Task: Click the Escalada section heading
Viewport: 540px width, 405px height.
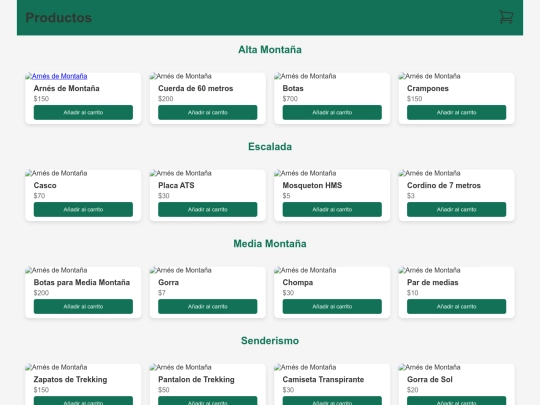Action: tap(270, 147)
